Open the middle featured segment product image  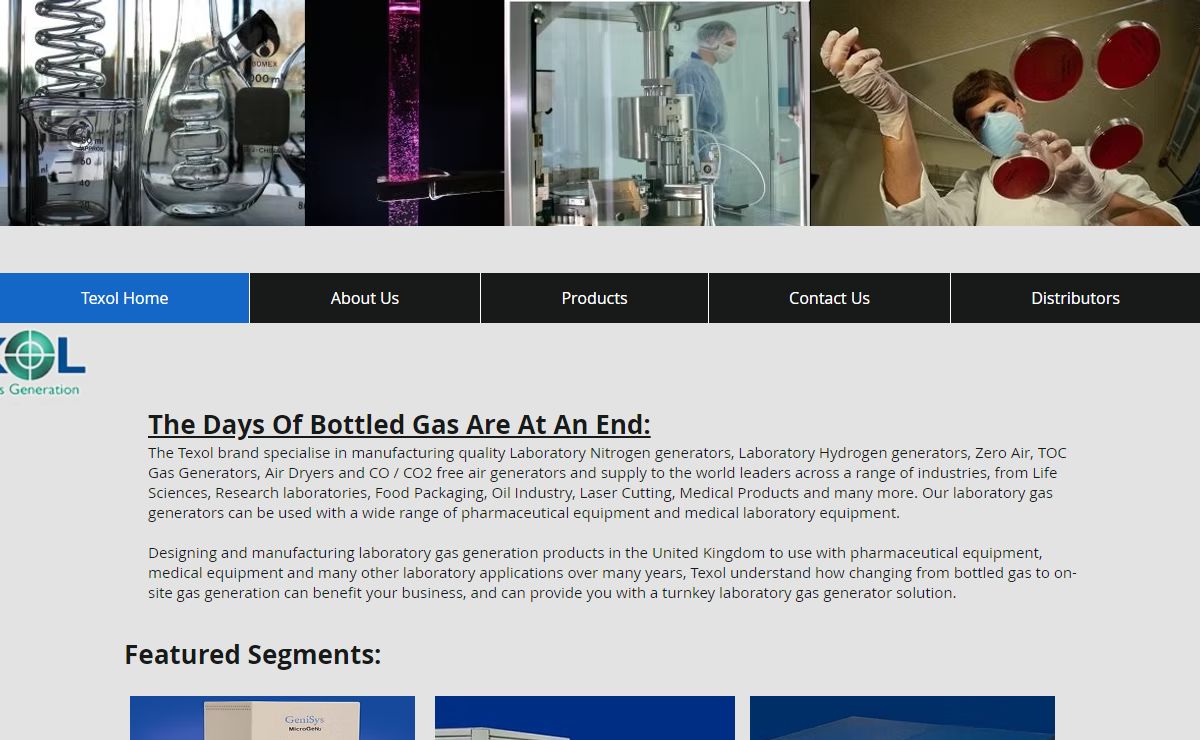click(585, 718)
